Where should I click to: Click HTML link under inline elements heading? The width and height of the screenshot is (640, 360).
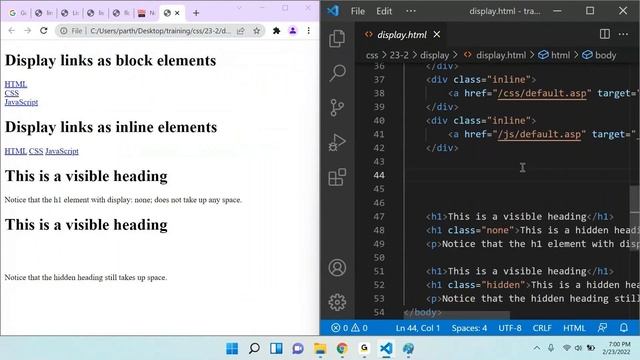click(x=16, y=151)
